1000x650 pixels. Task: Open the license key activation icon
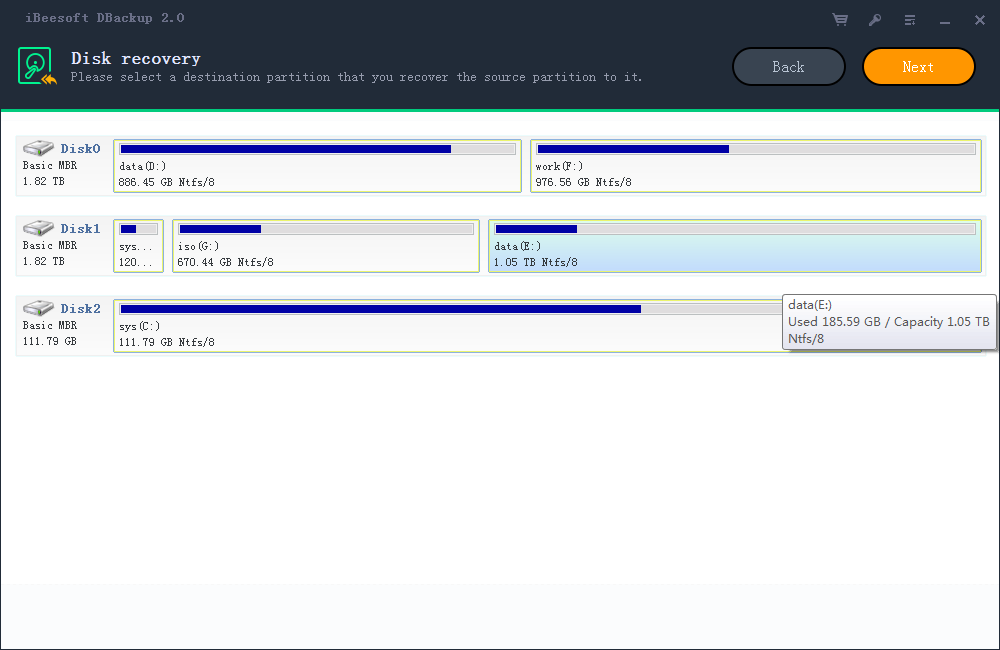875,20
